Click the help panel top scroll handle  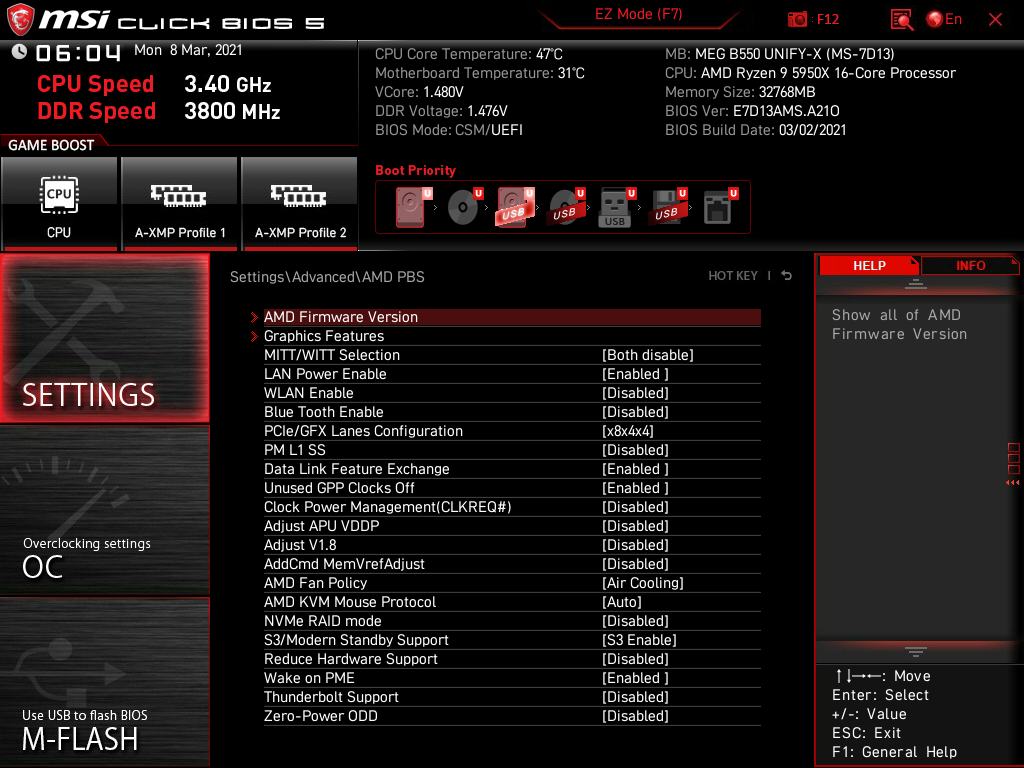[x=915, y=284]
